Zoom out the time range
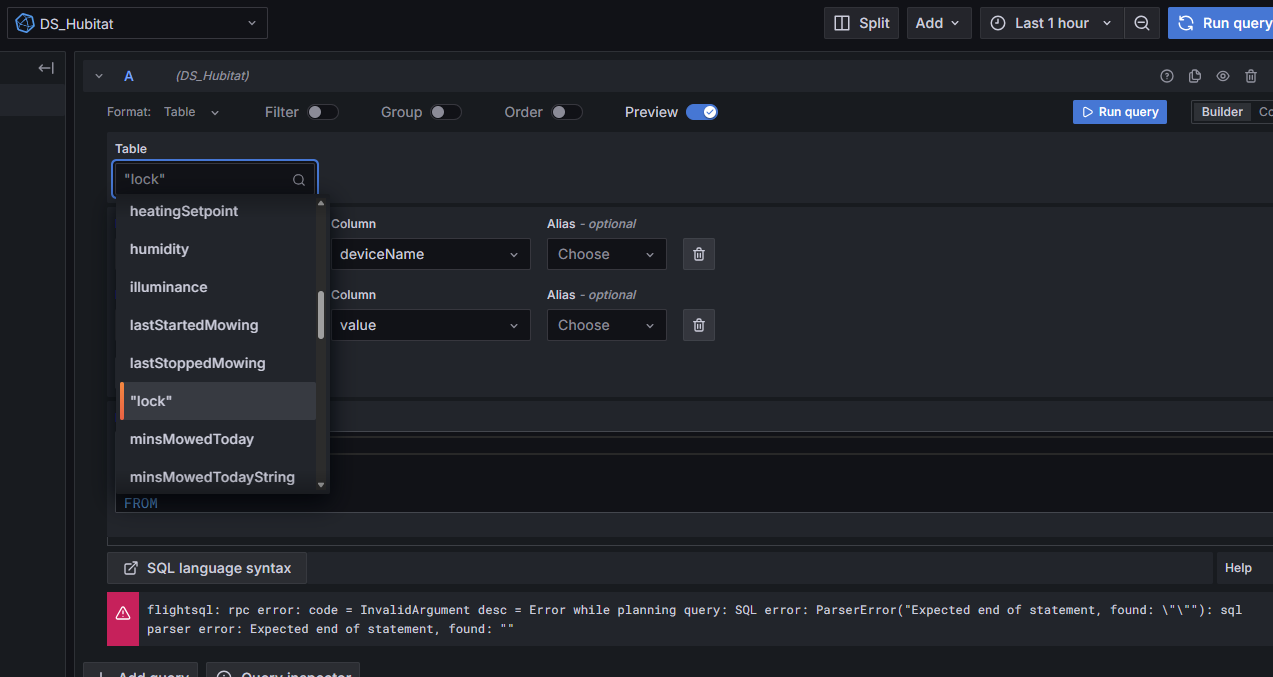 coord(1141,23)
